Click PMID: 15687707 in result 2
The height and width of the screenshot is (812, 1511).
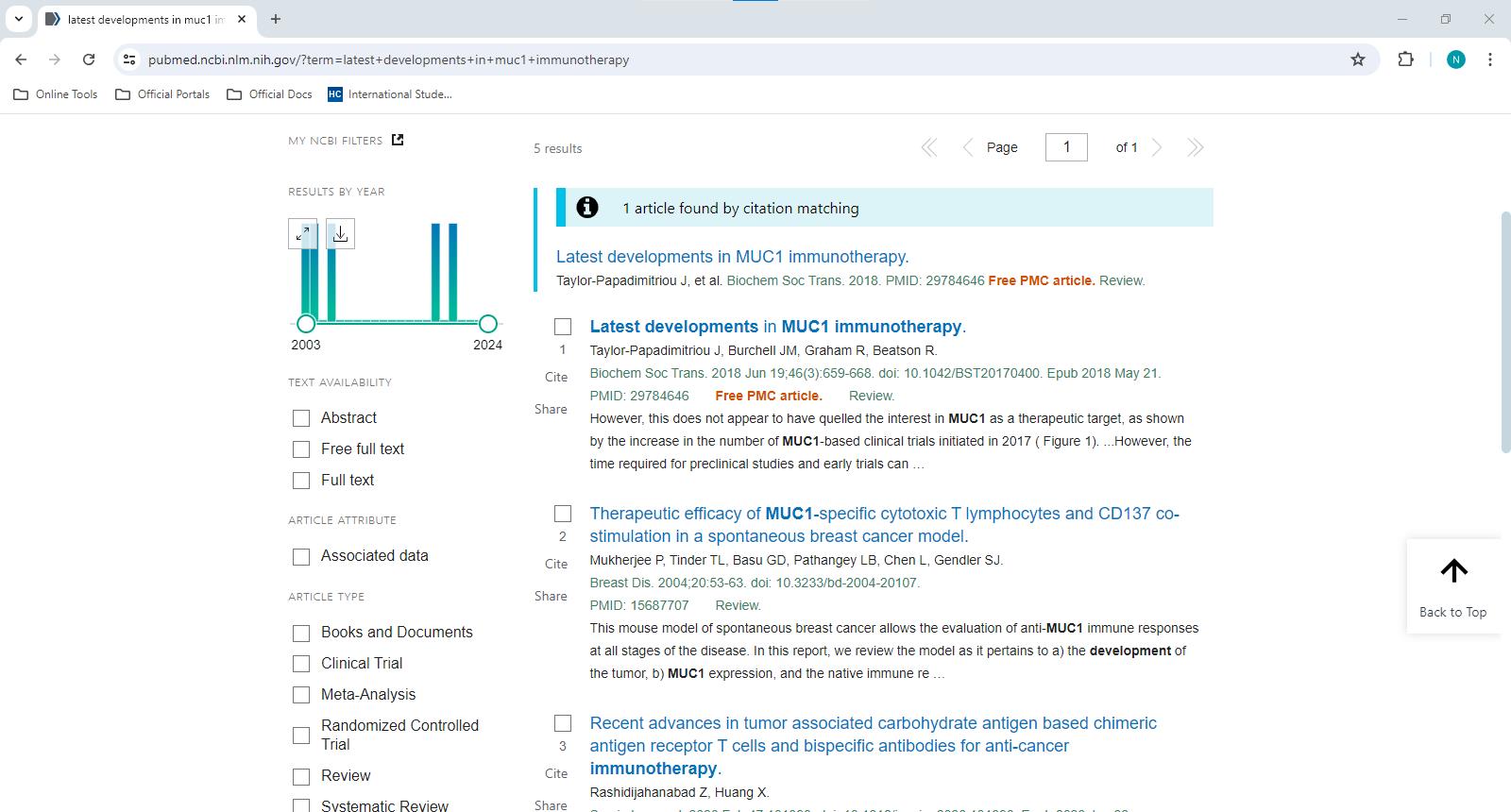pyautogui.click(x=639, y=605)
